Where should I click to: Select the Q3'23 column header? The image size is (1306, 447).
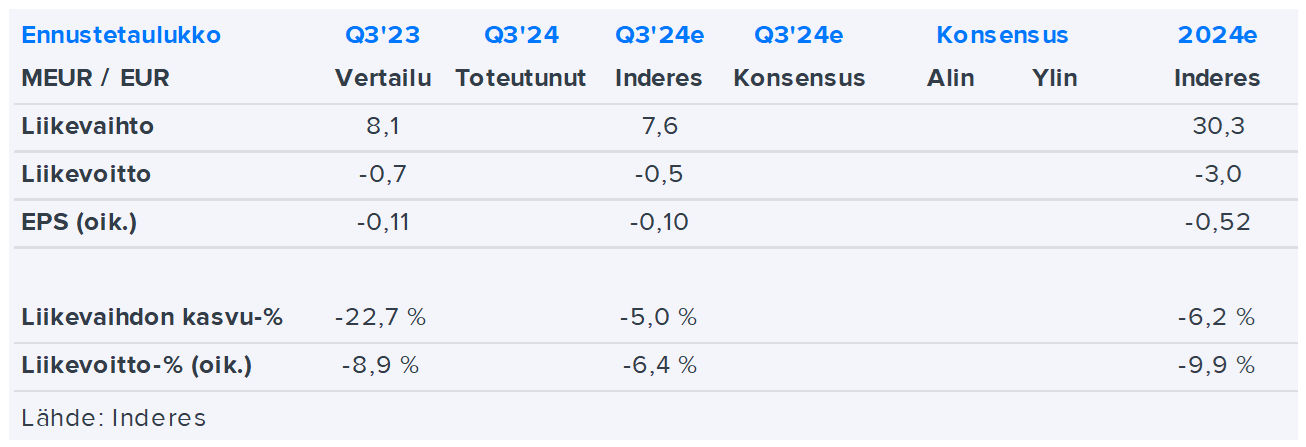[383, 36]
